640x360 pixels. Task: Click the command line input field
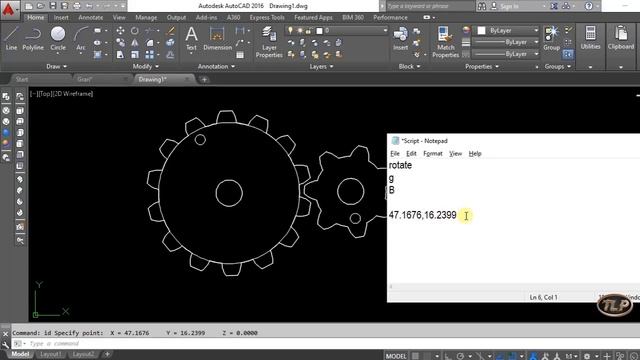click(327, 344)
